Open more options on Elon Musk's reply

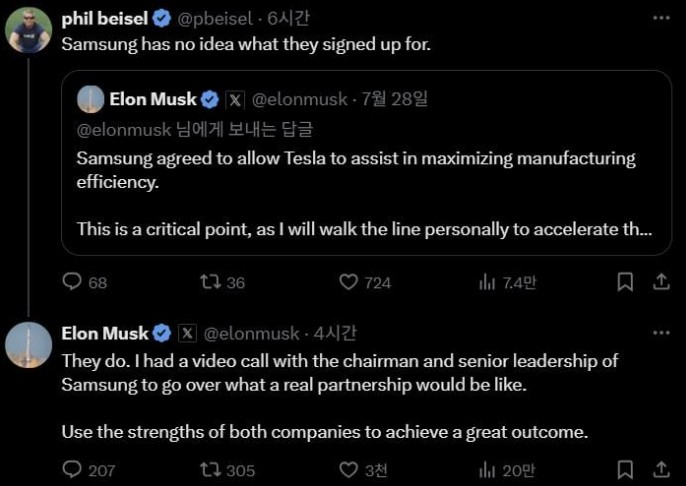pyautogui.click(x=661, y=332)
